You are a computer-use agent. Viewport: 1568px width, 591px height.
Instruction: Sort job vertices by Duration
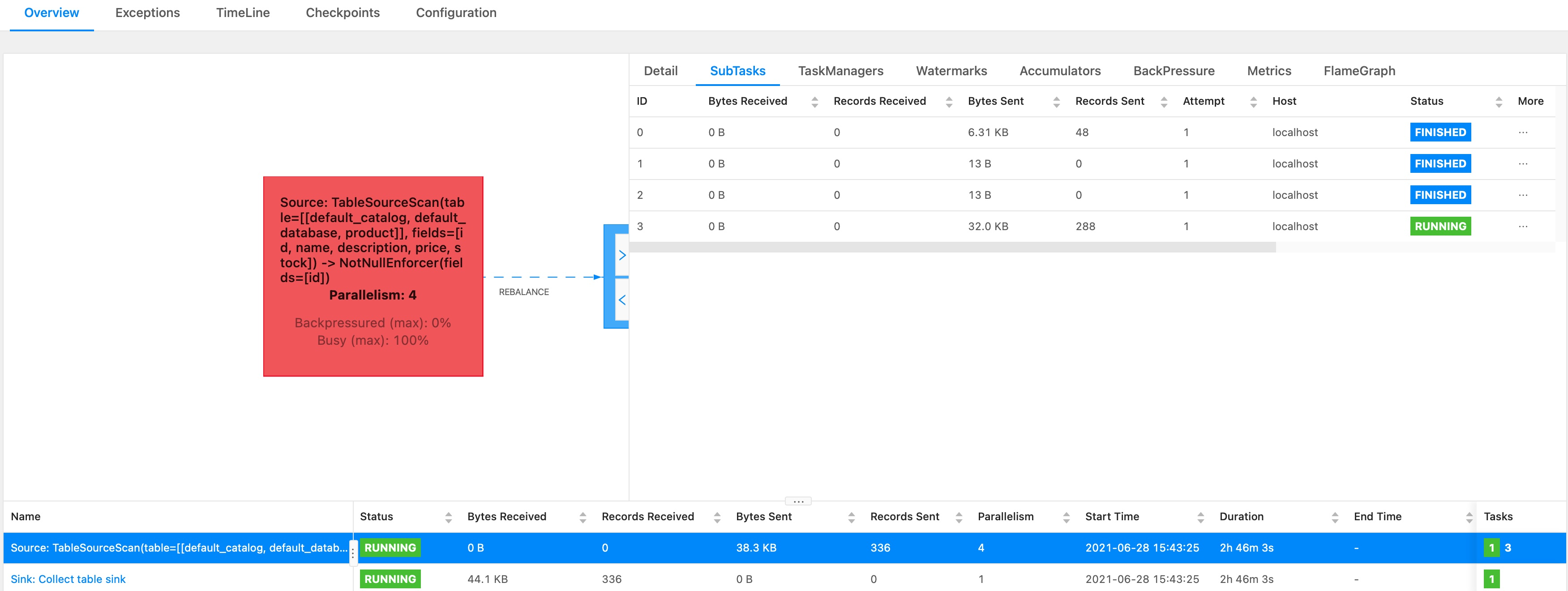coord(1334,517)
